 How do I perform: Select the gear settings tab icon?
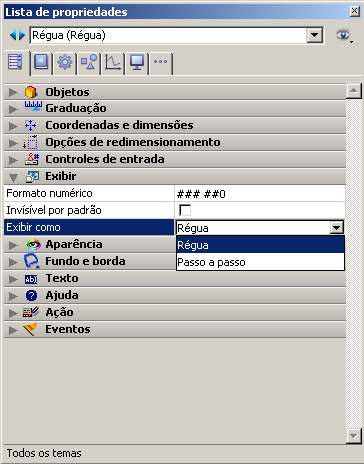[65, 62]
